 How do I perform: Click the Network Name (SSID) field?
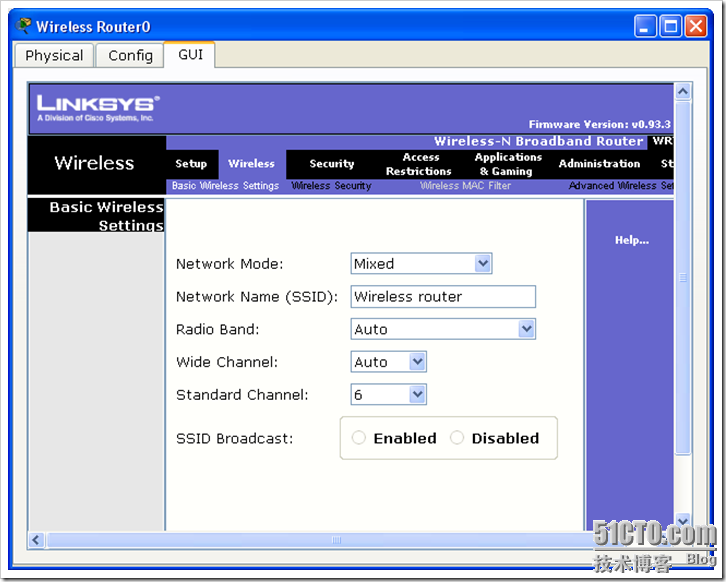click(x=443, y=296)
